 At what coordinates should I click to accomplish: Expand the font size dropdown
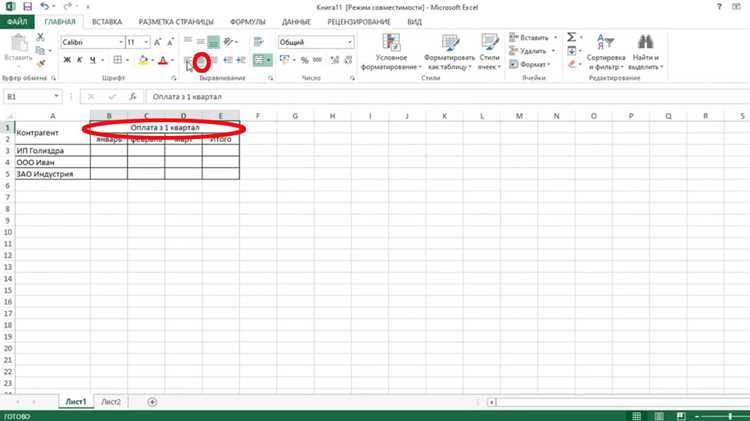pyautogui.click(x=146, y=42)
